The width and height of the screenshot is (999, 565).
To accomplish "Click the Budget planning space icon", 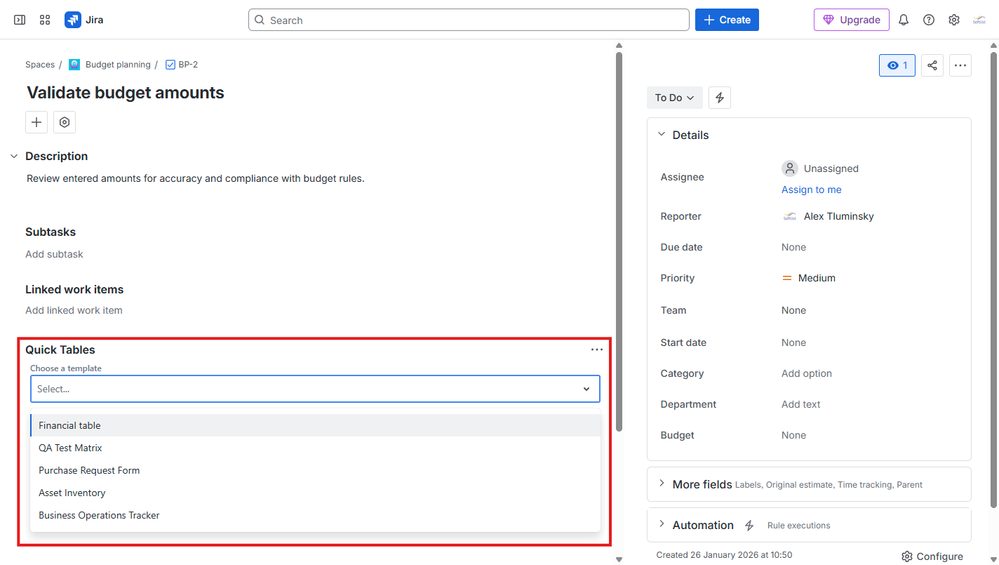I will click(x=75, y=64).
